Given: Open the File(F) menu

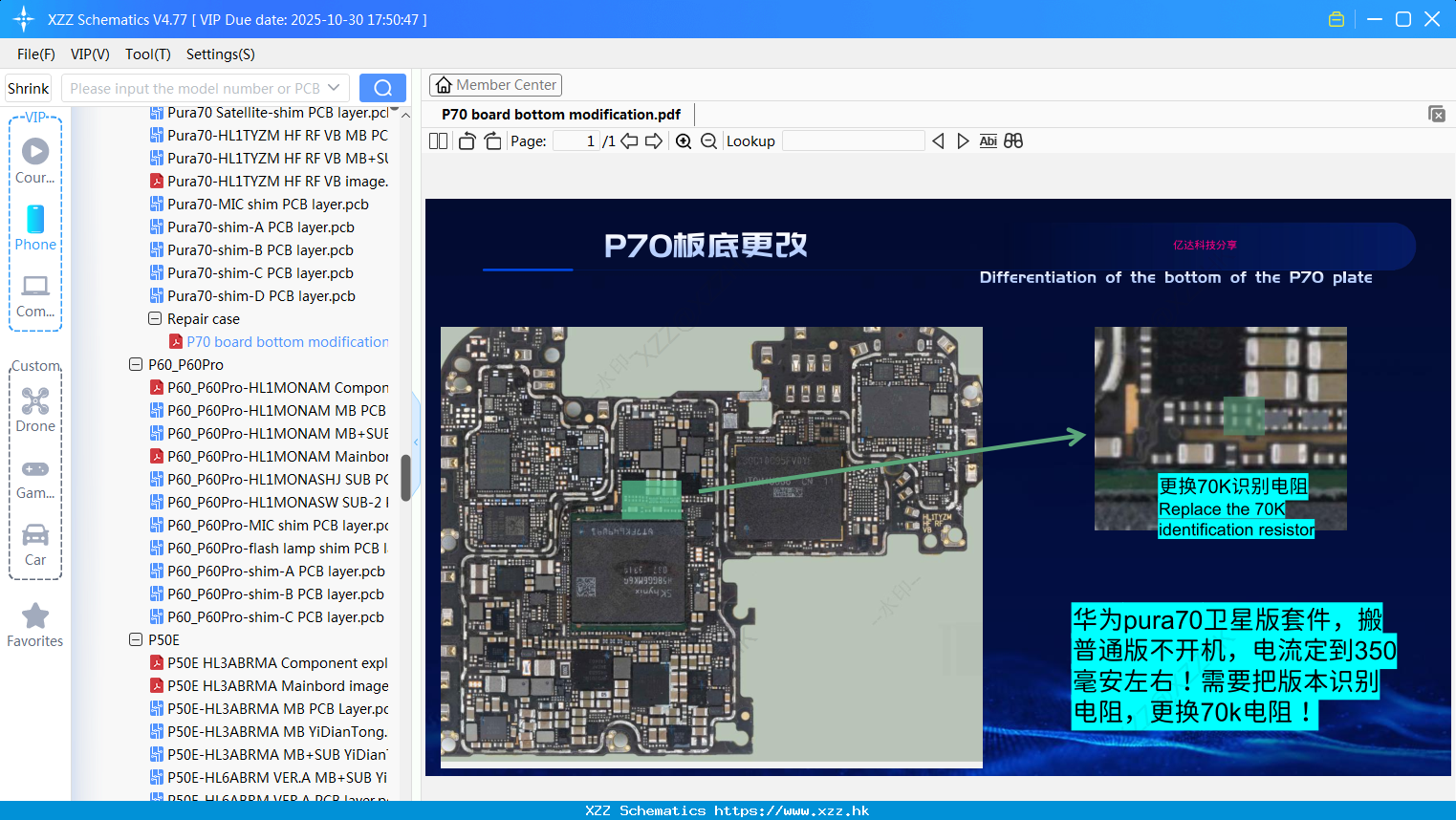Looking at the screenshot, I should 36,54.
